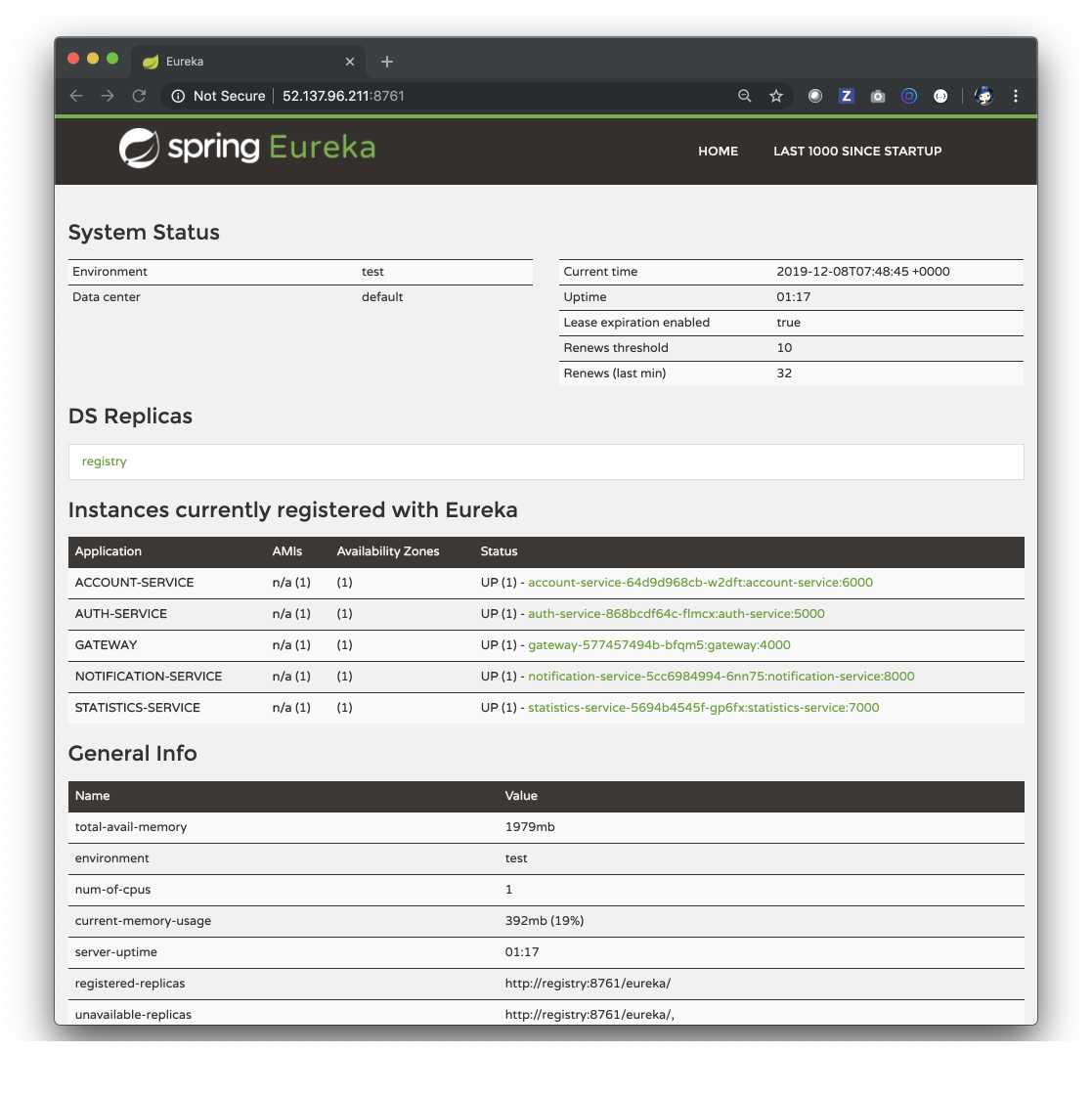Click the num-of-cpus row label
Screen dimensions: 1092x1097
point(112,889)
